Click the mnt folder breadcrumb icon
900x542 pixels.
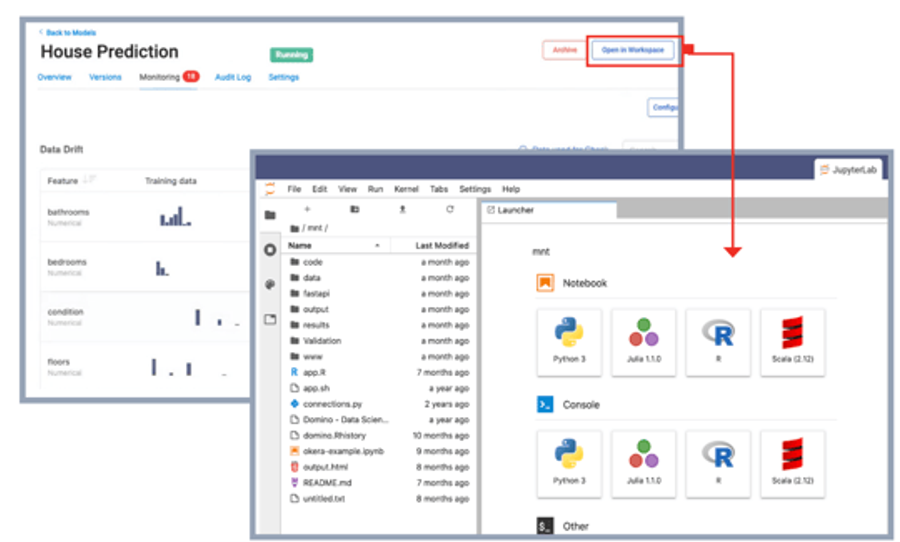click(294, 228)
